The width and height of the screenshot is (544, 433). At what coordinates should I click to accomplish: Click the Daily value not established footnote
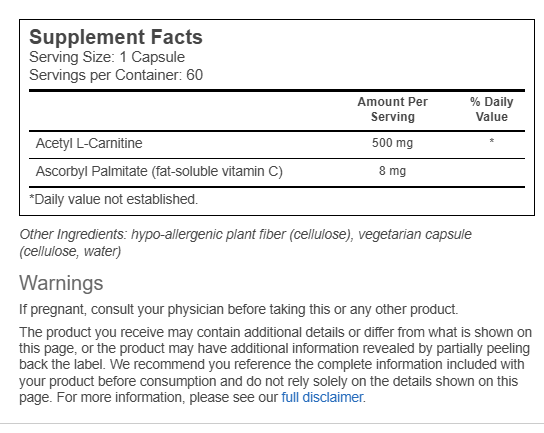tap(114, 199)
